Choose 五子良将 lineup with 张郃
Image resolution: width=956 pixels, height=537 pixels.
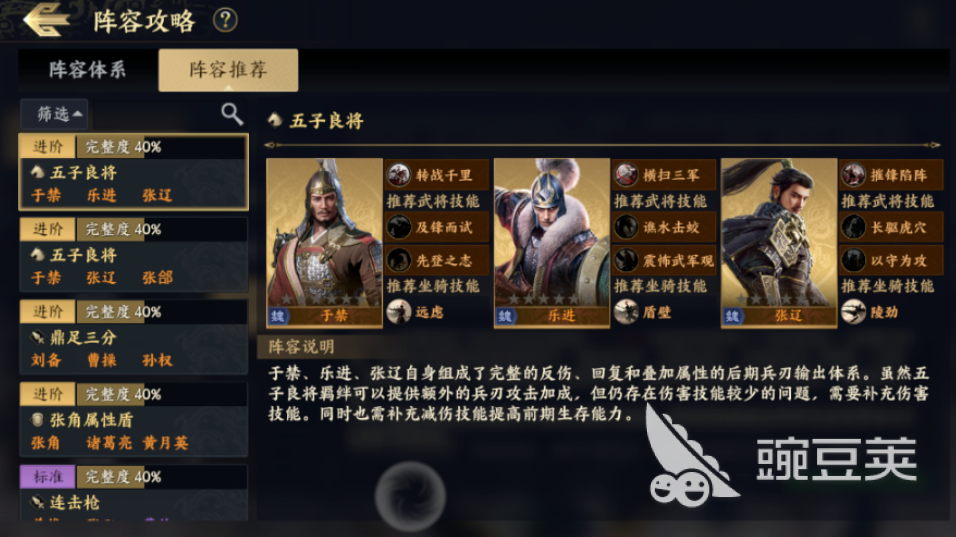pyautogui.click(x=134, y=254)
